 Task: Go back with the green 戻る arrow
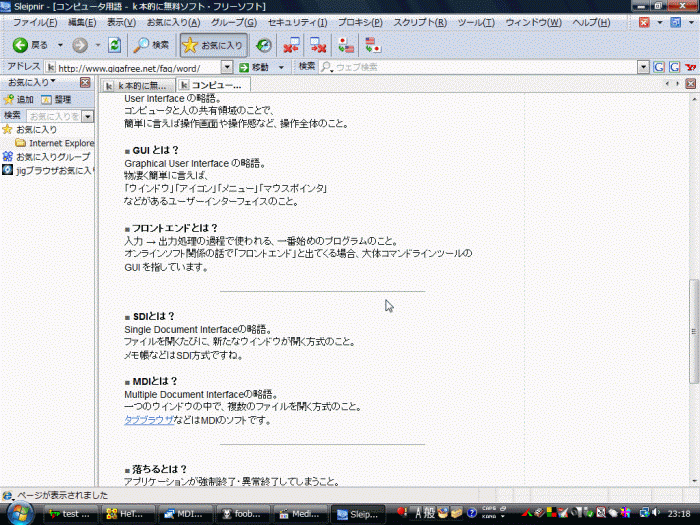[x=30, y=45]
